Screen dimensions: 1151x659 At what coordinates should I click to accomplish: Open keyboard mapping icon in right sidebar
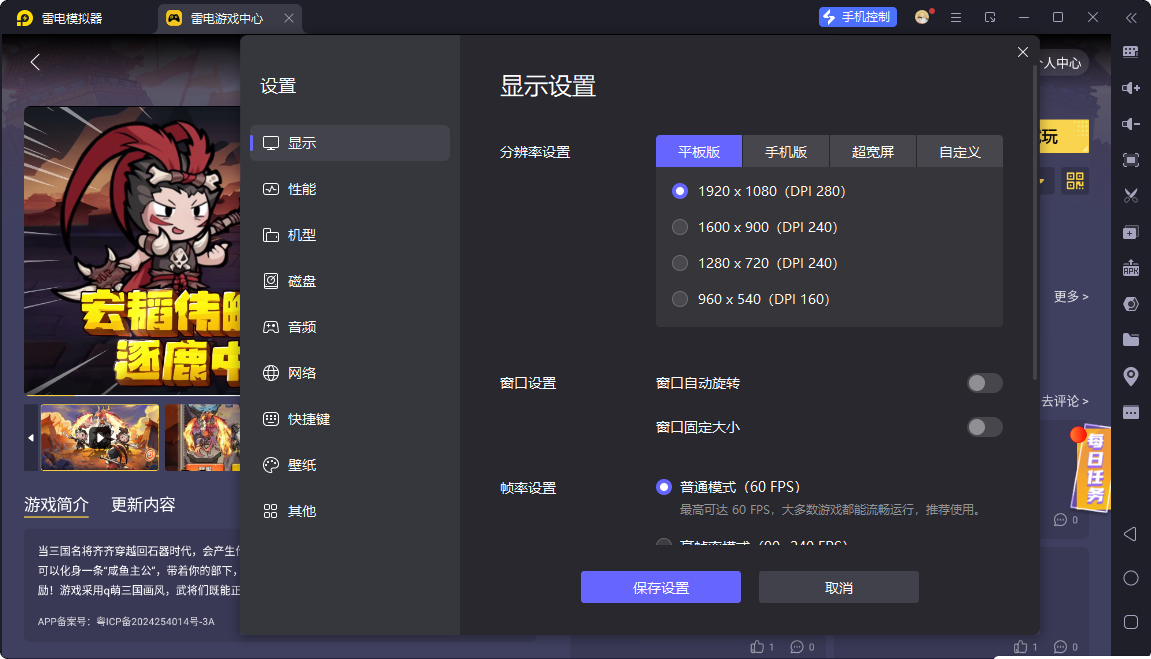point(1131,51)
